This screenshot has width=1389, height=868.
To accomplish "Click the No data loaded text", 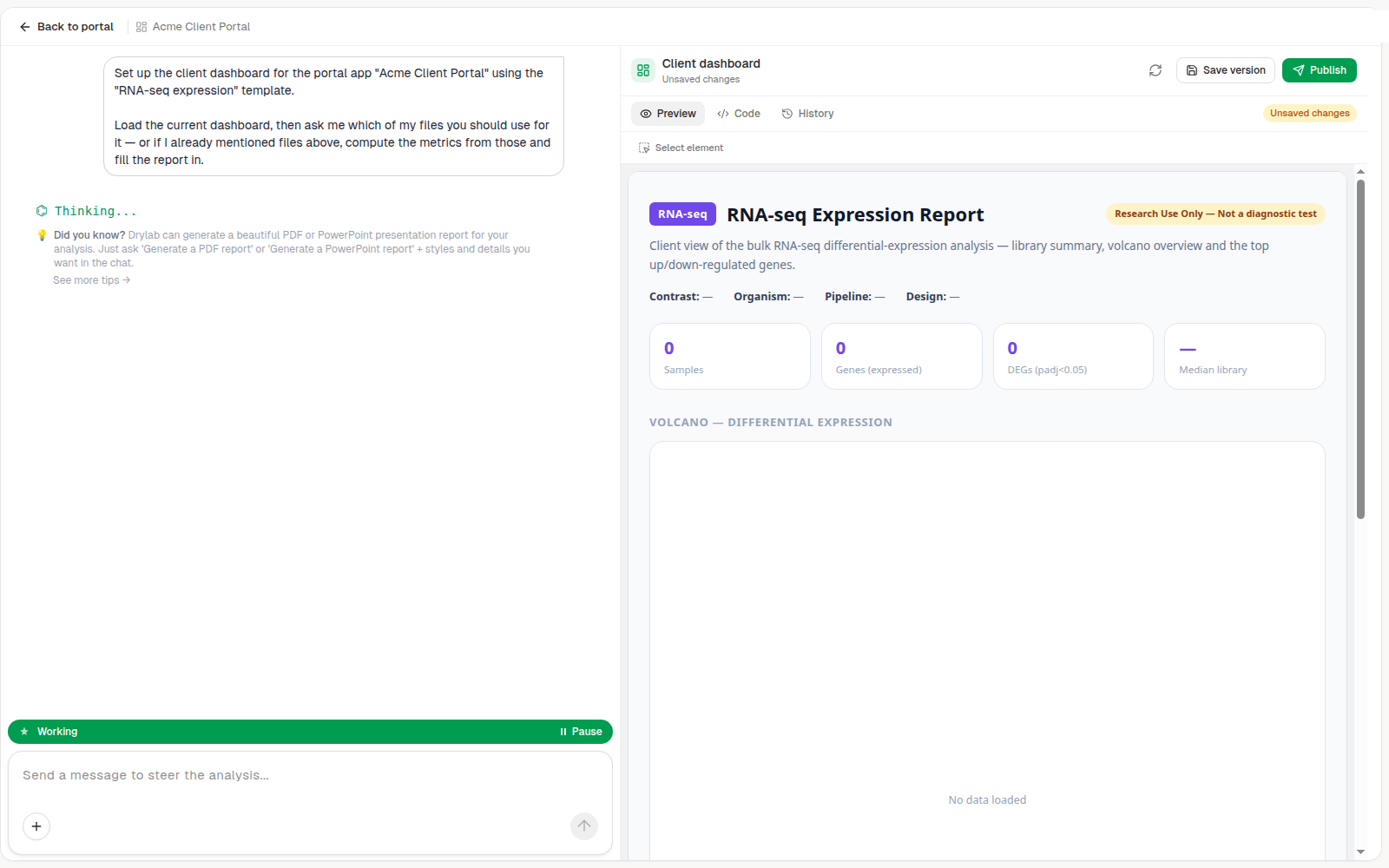I will [x=987, y=800].
